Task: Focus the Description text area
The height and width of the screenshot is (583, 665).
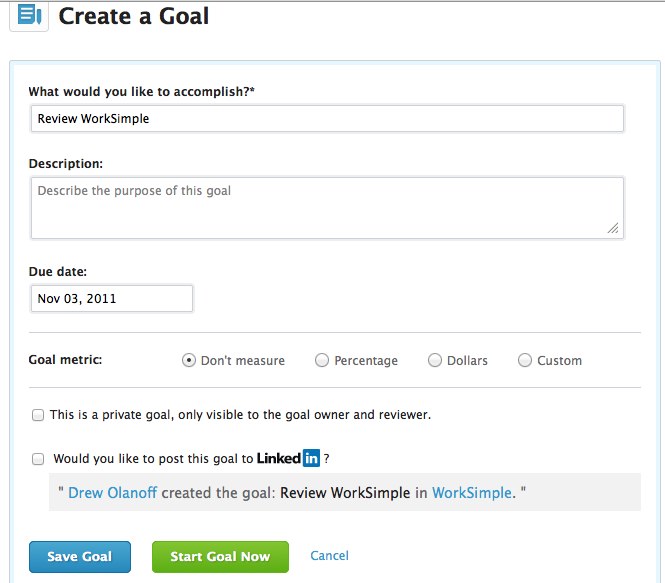Action: (327, 208)
